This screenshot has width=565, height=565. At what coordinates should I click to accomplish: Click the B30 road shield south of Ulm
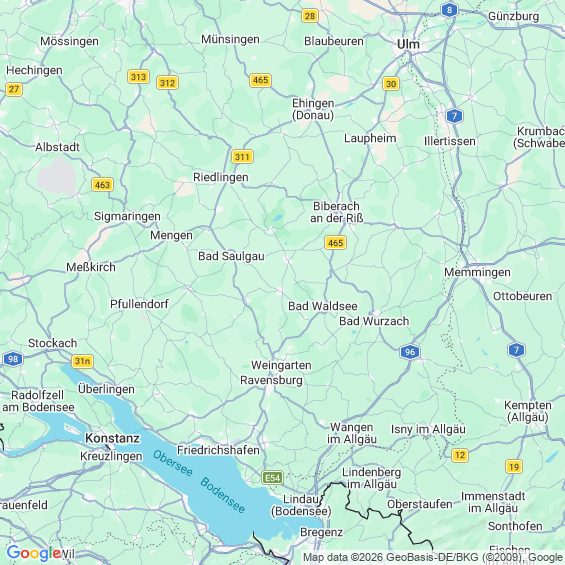391,84
